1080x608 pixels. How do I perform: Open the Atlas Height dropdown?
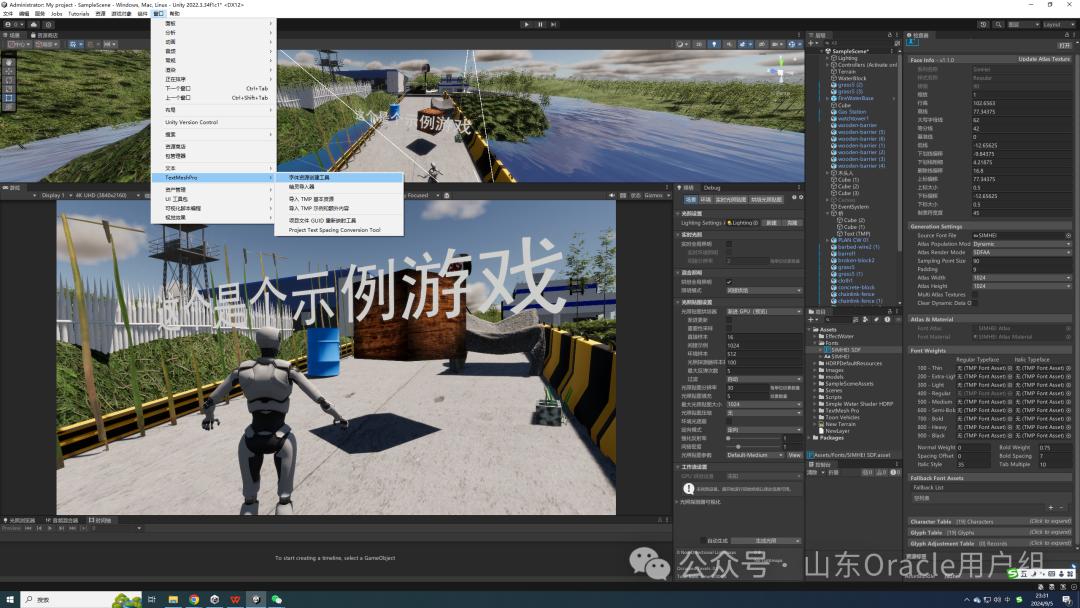[1021, 286]
